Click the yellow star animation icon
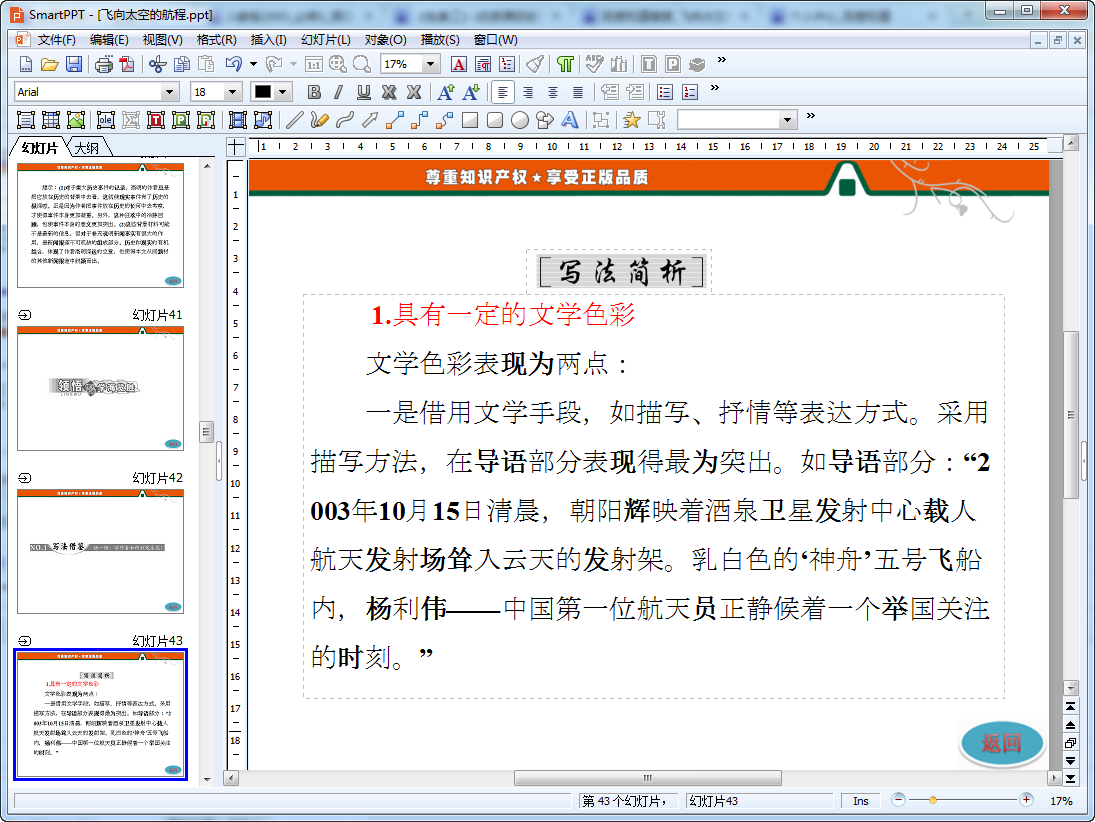Image resolution: width=1095 pixels, height=822 pixels. coord(631,120)
